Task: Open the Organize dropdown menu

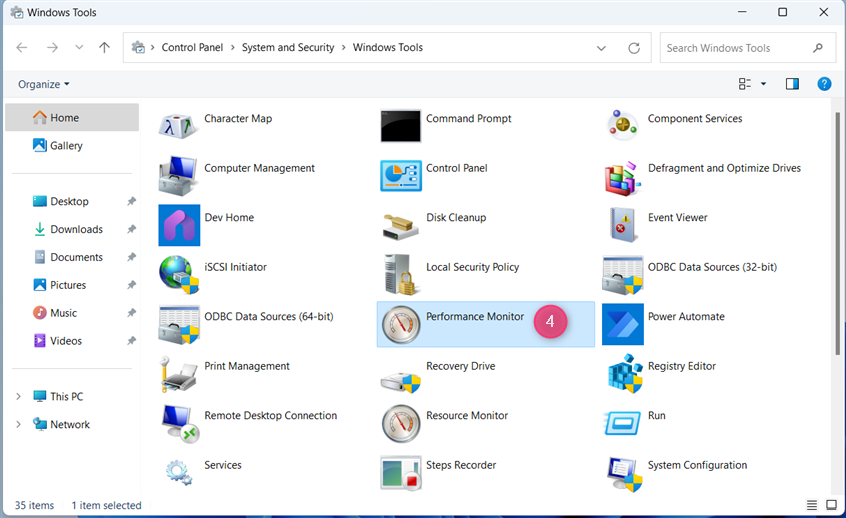Action: [x=44, y=84]
